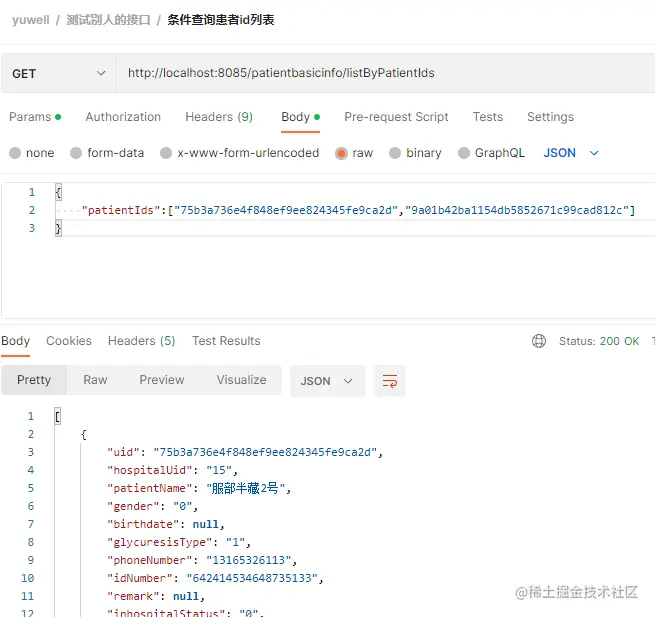Open the Settings tab
The image size is (655, 617).
tap(550, 117)
